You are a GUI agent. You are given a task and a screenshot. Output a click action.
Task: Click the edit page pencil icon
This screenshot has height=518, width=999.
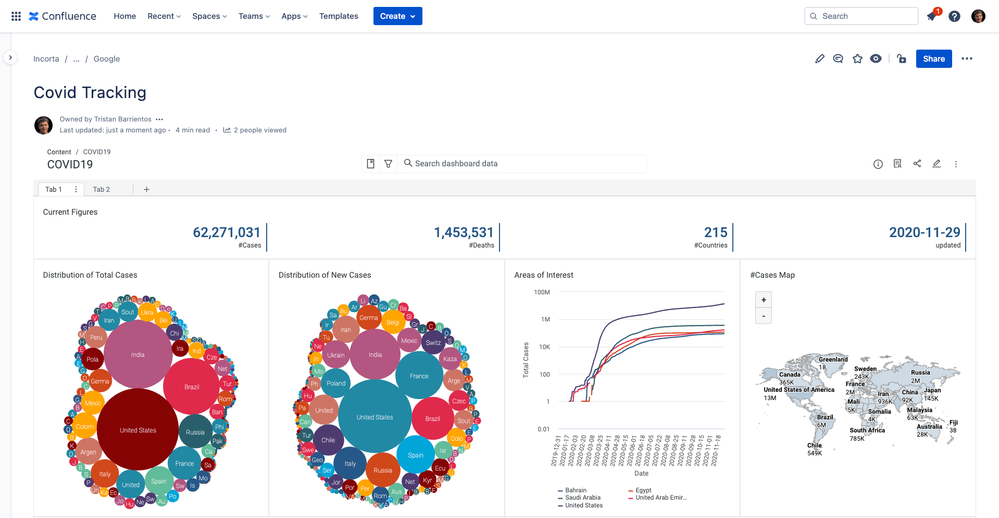819,59
